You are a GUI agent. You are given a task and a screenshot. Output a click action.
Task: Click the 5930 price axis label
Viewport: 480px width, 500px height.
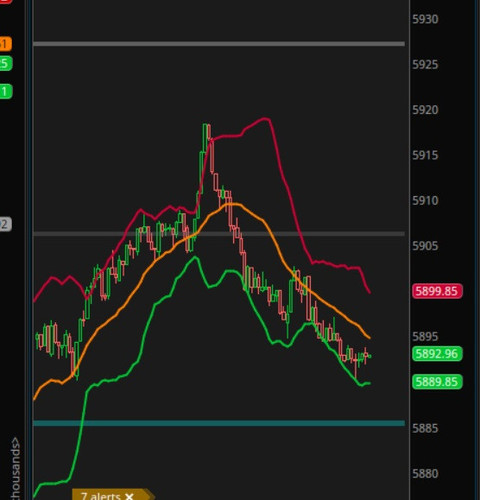point(425,19)
